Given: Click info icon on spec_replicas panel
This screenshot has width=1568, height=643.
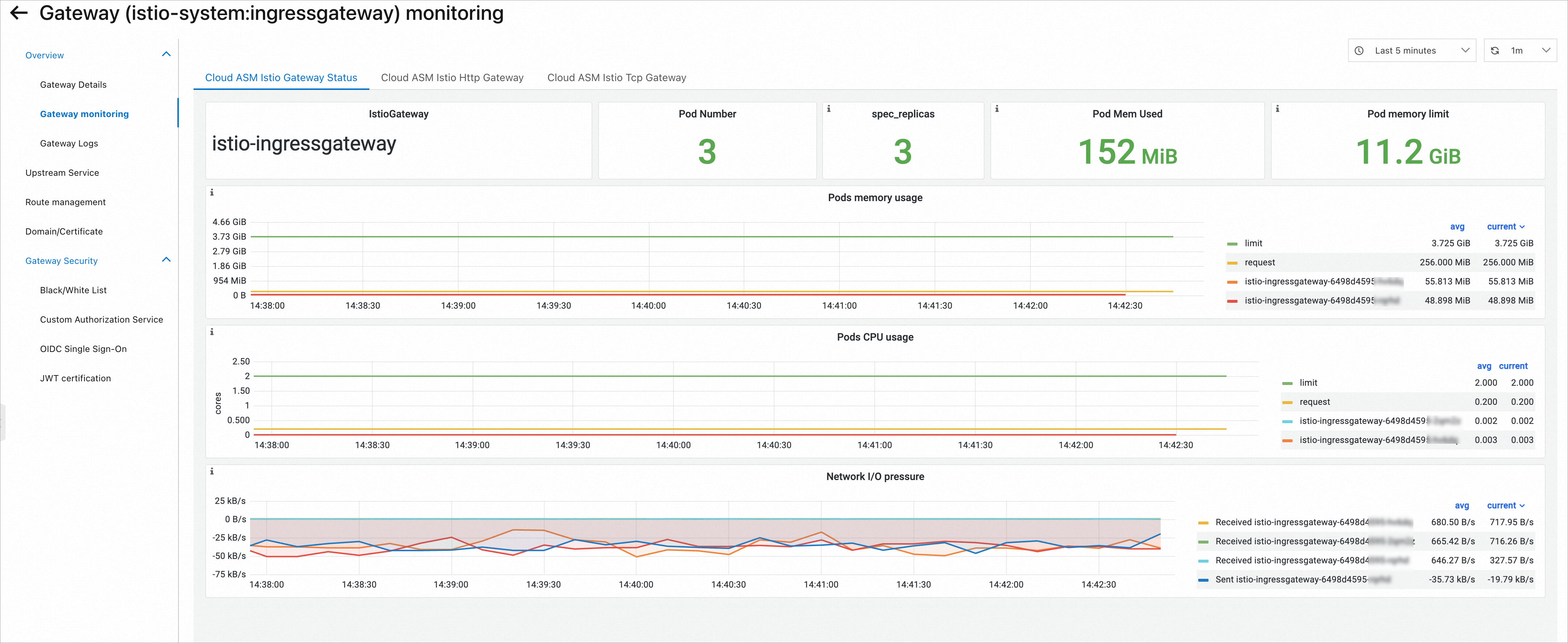Looking at the screenshot, I should pos(828,109).
